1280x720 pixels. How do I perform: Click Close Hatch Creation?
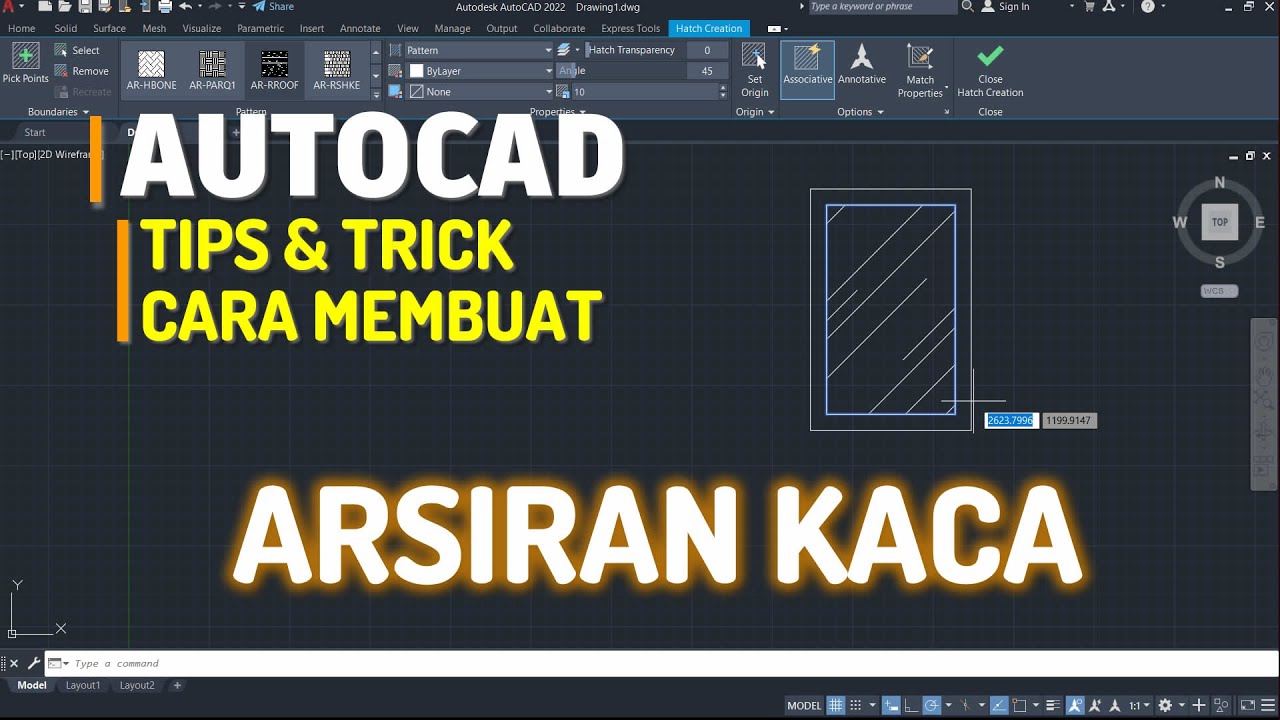(x=990, y=70)
